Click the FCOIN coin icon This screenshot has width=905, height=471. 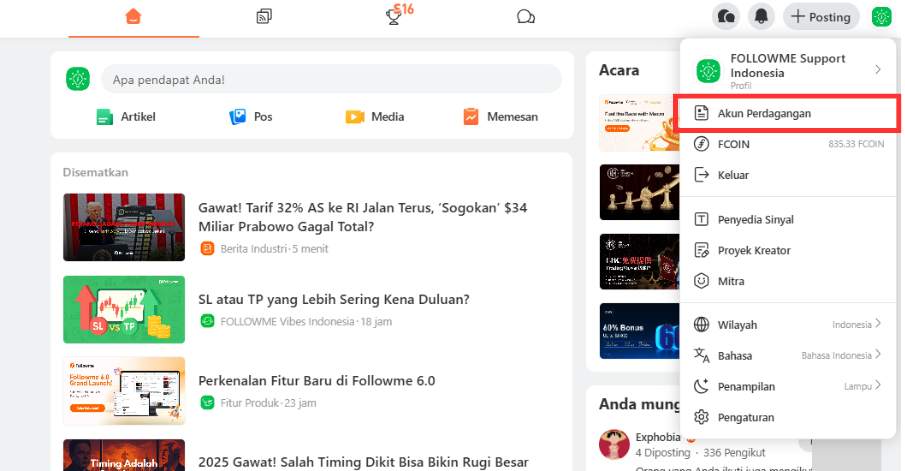pos(701,144)
